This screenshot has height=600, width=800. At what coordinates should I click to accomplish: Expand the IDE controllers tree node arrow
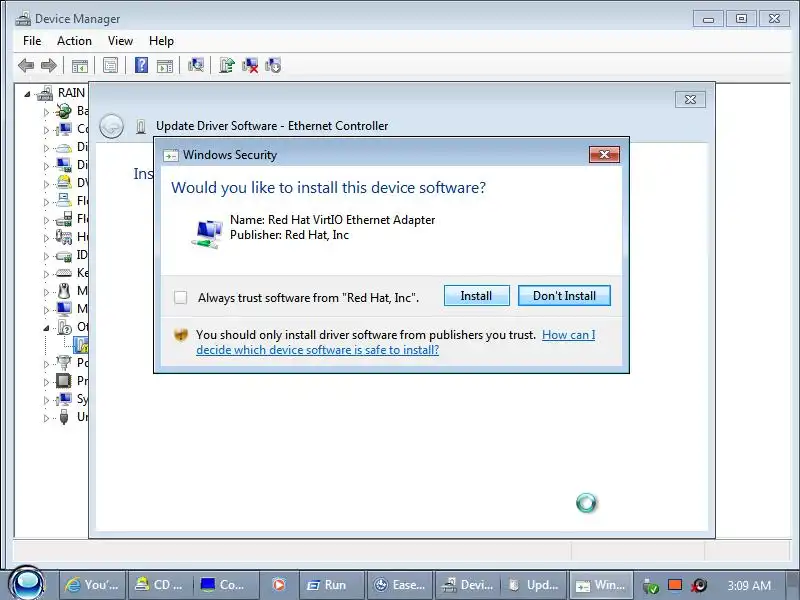[x=46, y=256]
